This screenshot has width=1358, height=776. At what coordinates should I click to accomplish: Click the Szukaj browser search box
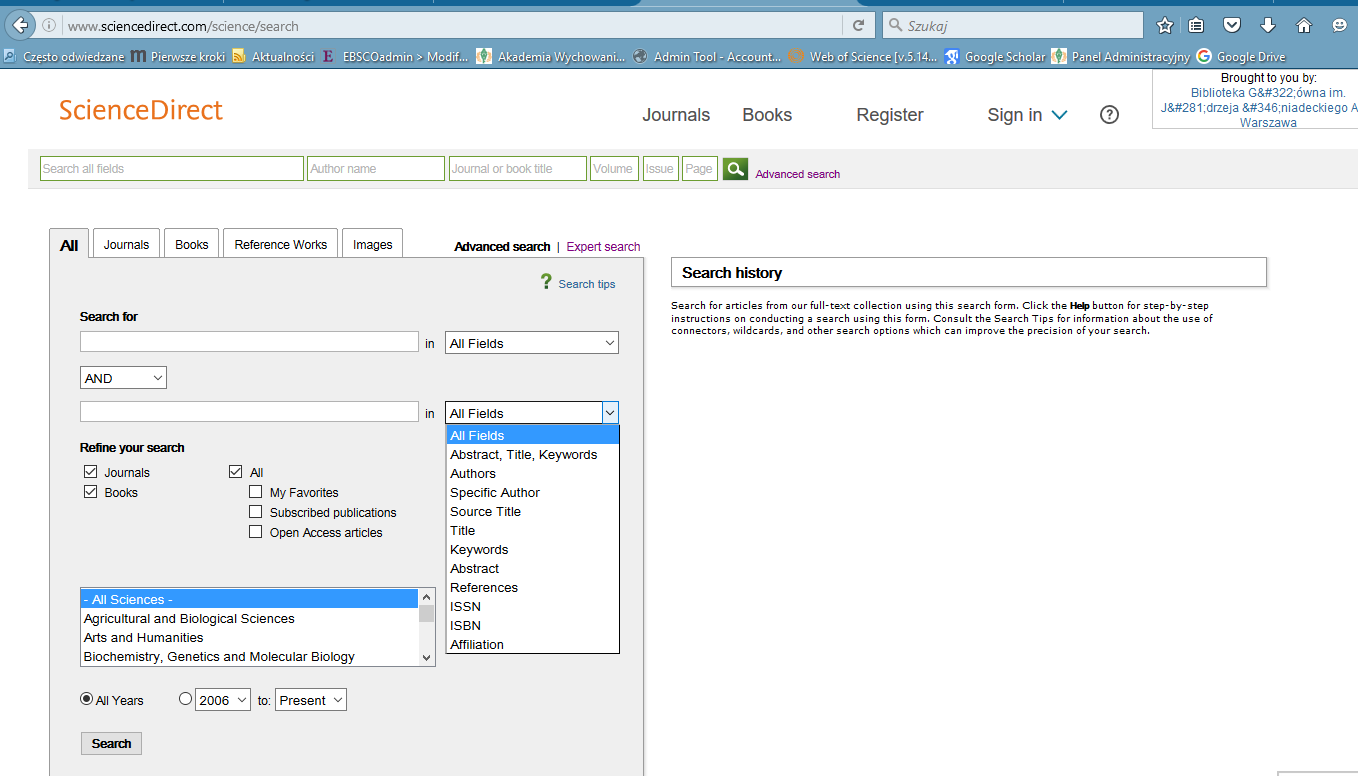click(x=1012, y=25)
